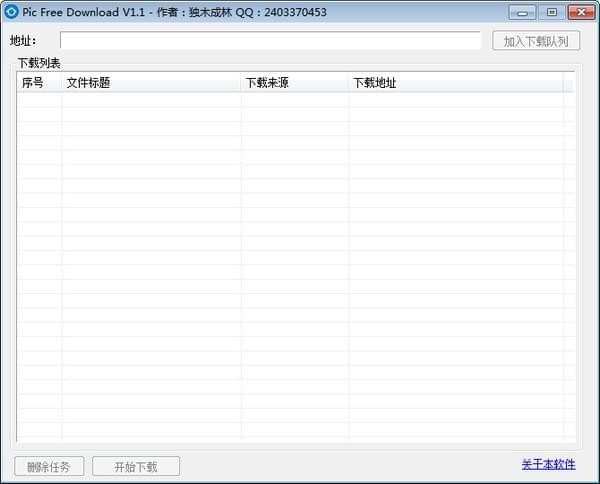Screen dimensions: 600x484
Task: Focus the 地址 address input field
Action: tap(270, 41)
